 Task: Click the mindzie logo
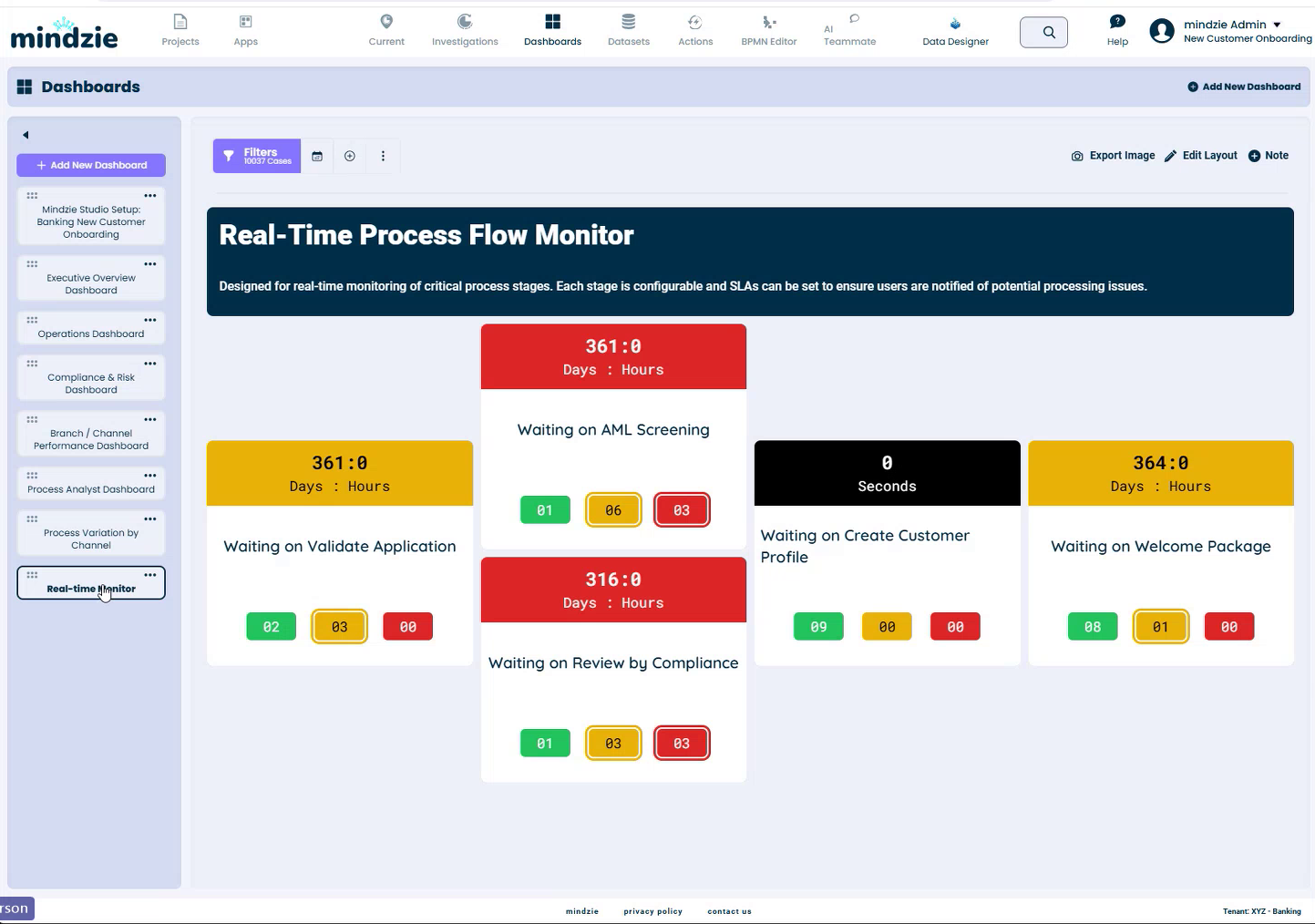[x=64, y=33]
